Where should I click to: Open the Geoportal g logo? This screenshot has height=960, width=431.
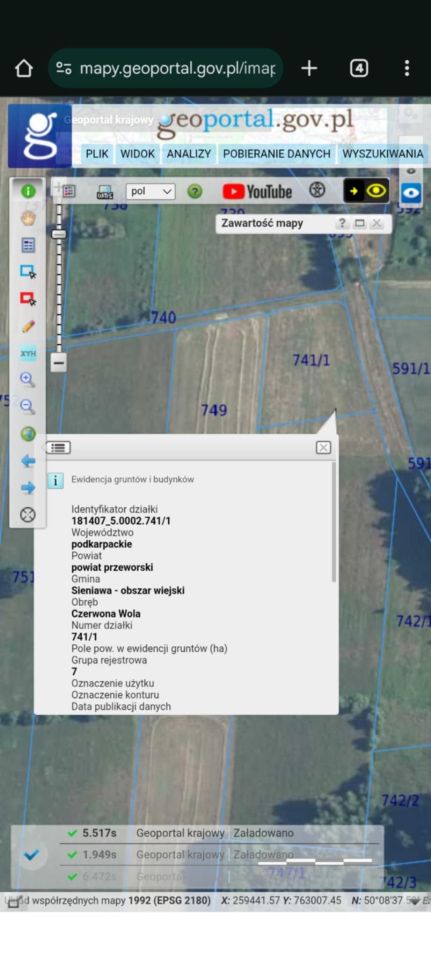40,136
